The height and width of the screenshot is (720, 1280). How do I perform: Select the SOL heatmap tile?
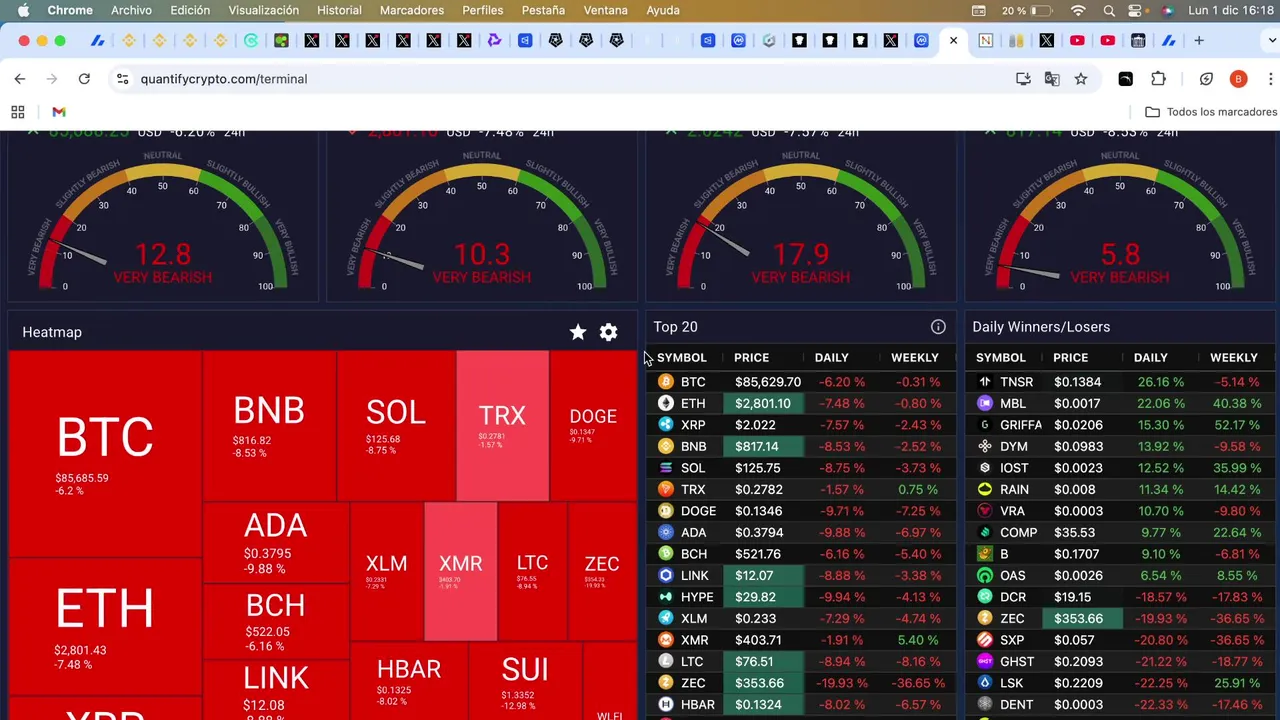(396, 425)
